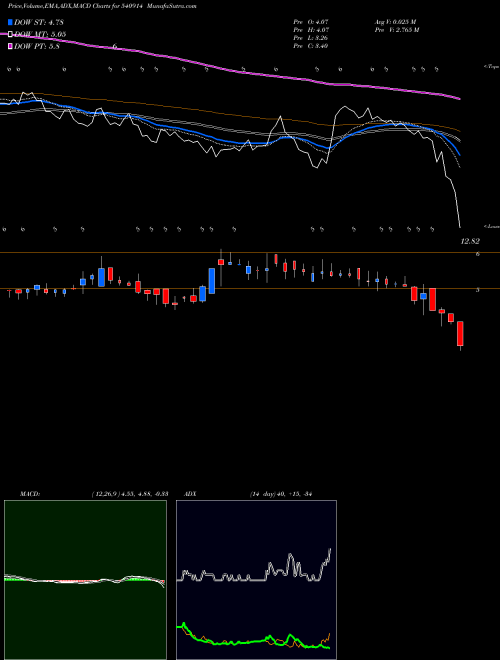Click the 'Pre O: 4.07' value

pyautogui.click(x=311, y=21)
